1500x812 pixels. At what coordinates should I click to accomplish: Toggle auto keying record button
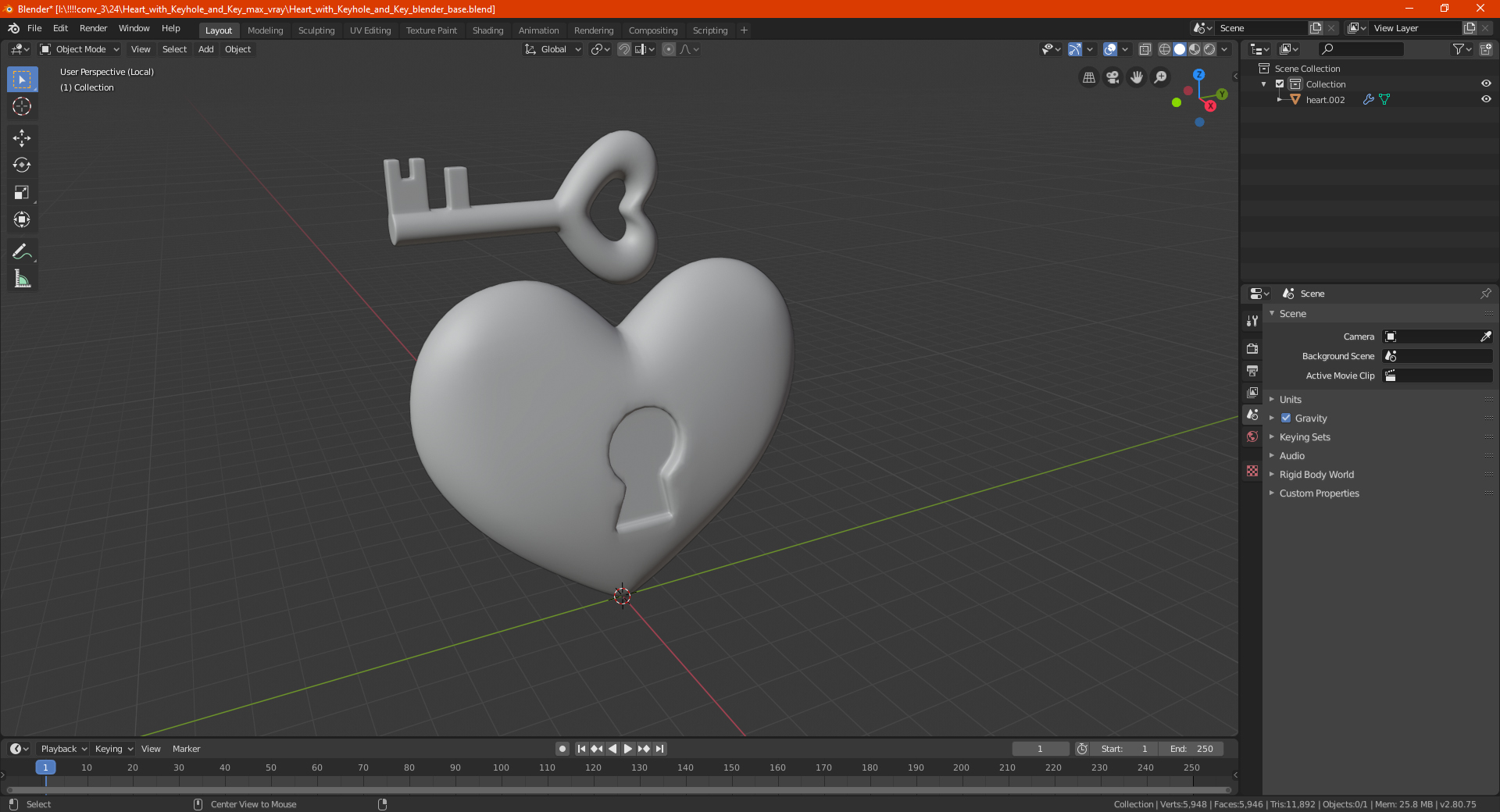(562, 749)
